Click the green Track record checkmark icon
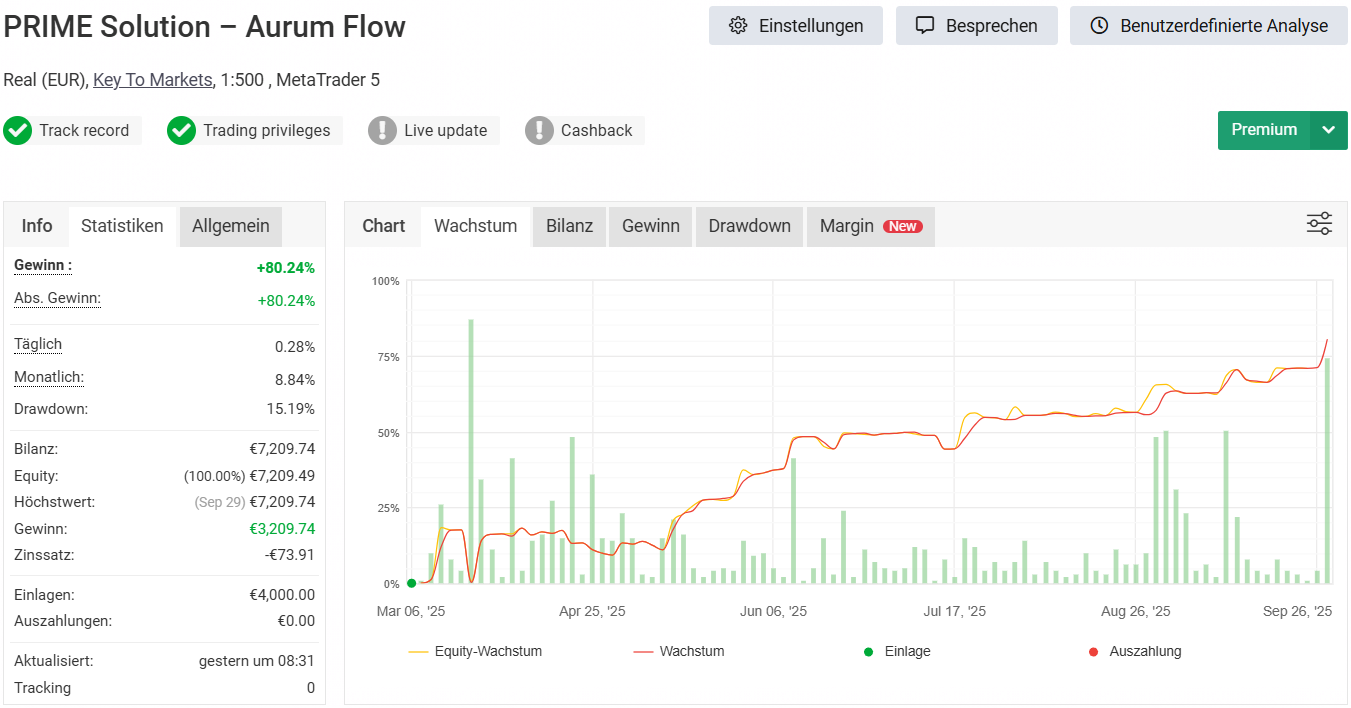The image size is (1351, 708). [17, 131]
